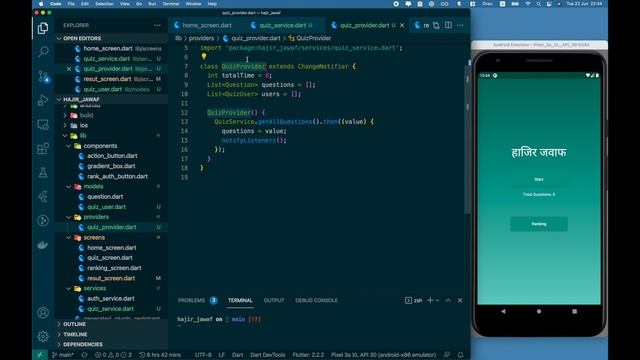Close the terminal panel

click(460, 300)
